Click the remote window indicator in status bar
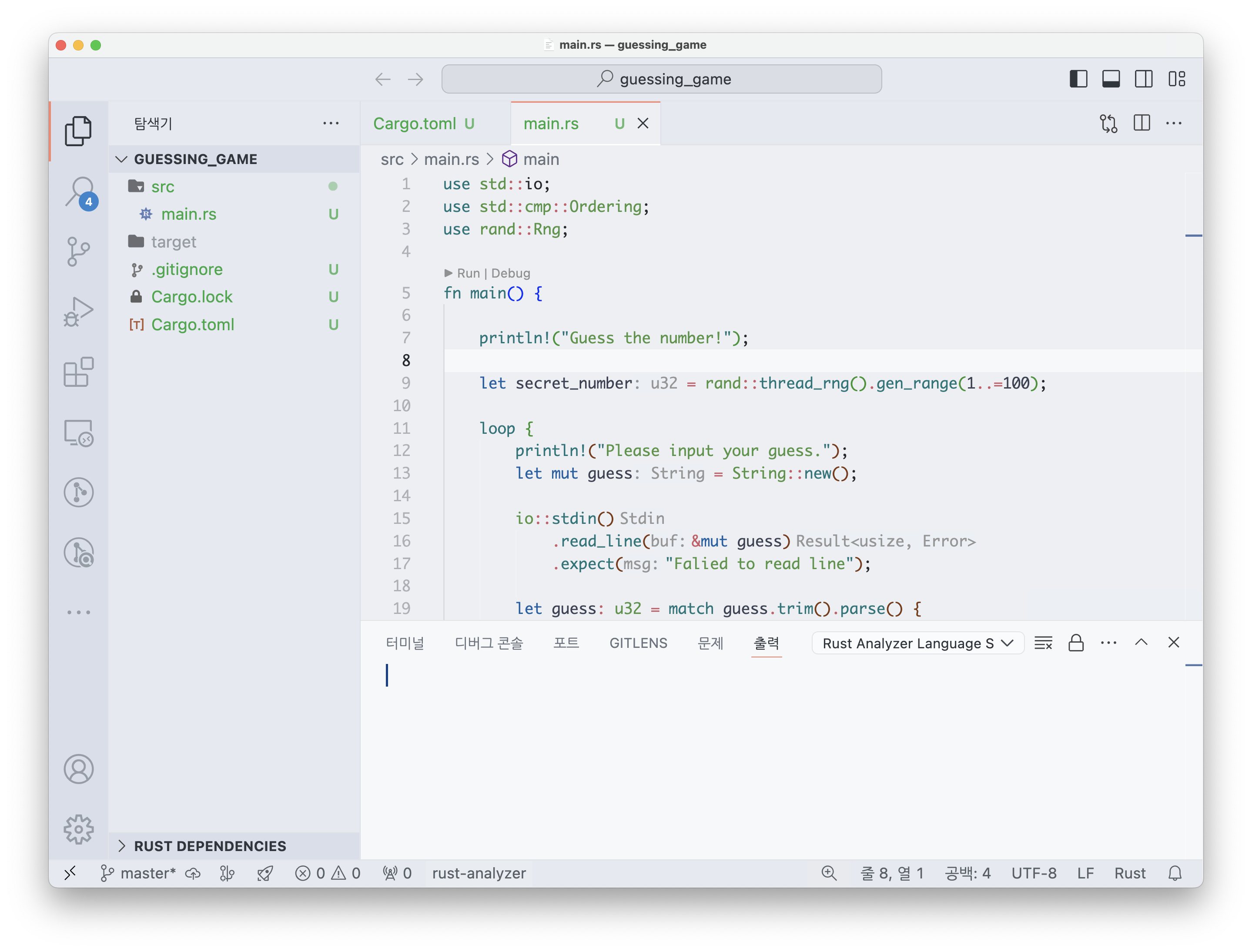Screen dimensions: 1252x952 tap(70, 873)
